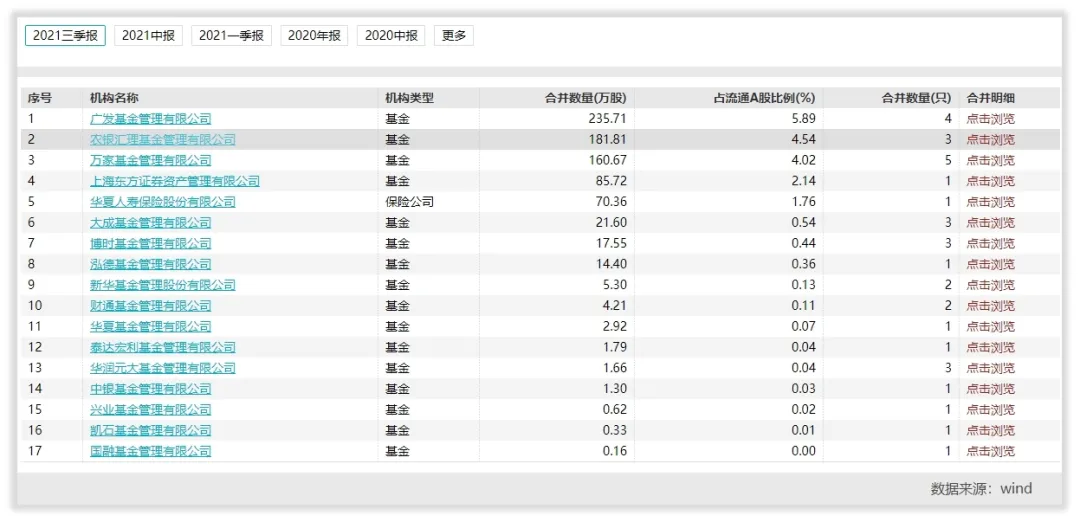Open 中银基金管理有限公司 link
The height and width of the screenshot is (522, 1080).
point(151,389)
